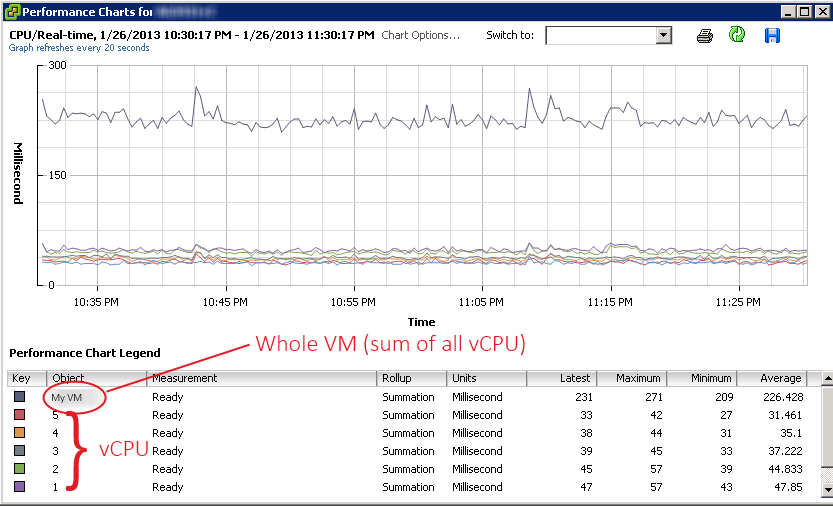The image size is (833, 506).
Task: Click the purple color swatch for vCPU 1
Action: (x=20, y=487)
